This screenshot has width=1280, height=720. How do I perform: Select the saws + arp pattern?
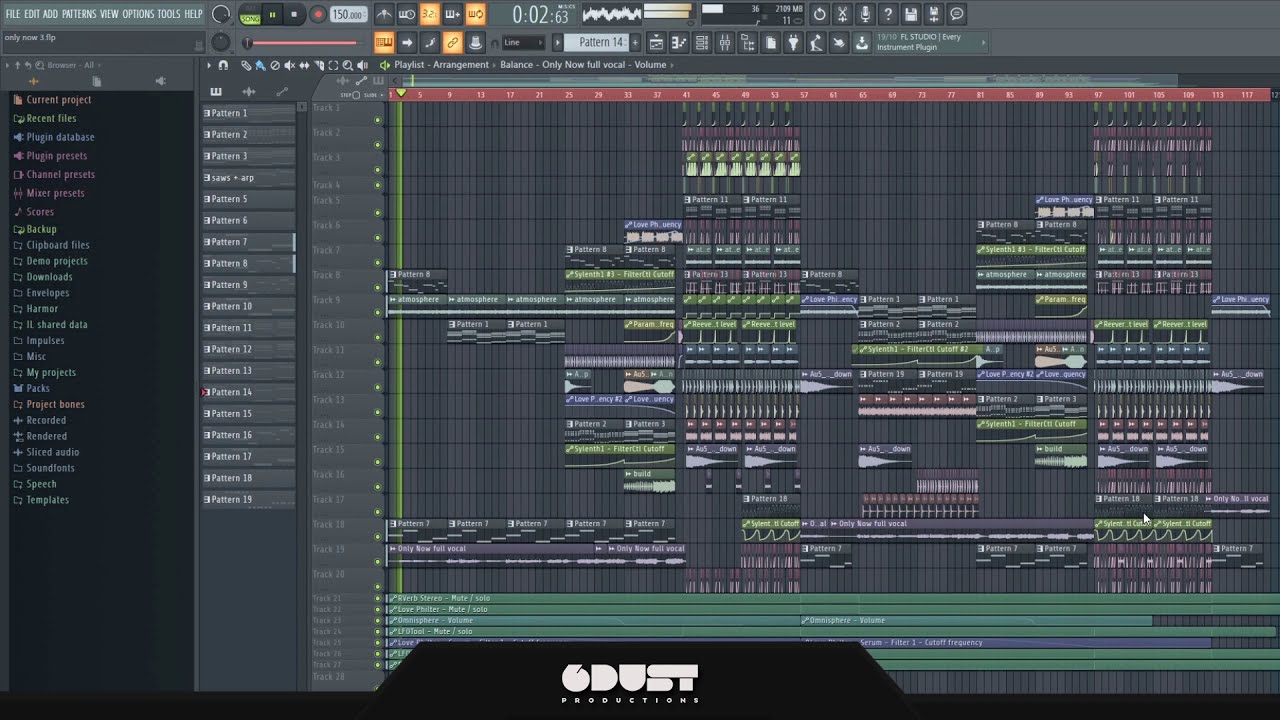tap(248, 178)
